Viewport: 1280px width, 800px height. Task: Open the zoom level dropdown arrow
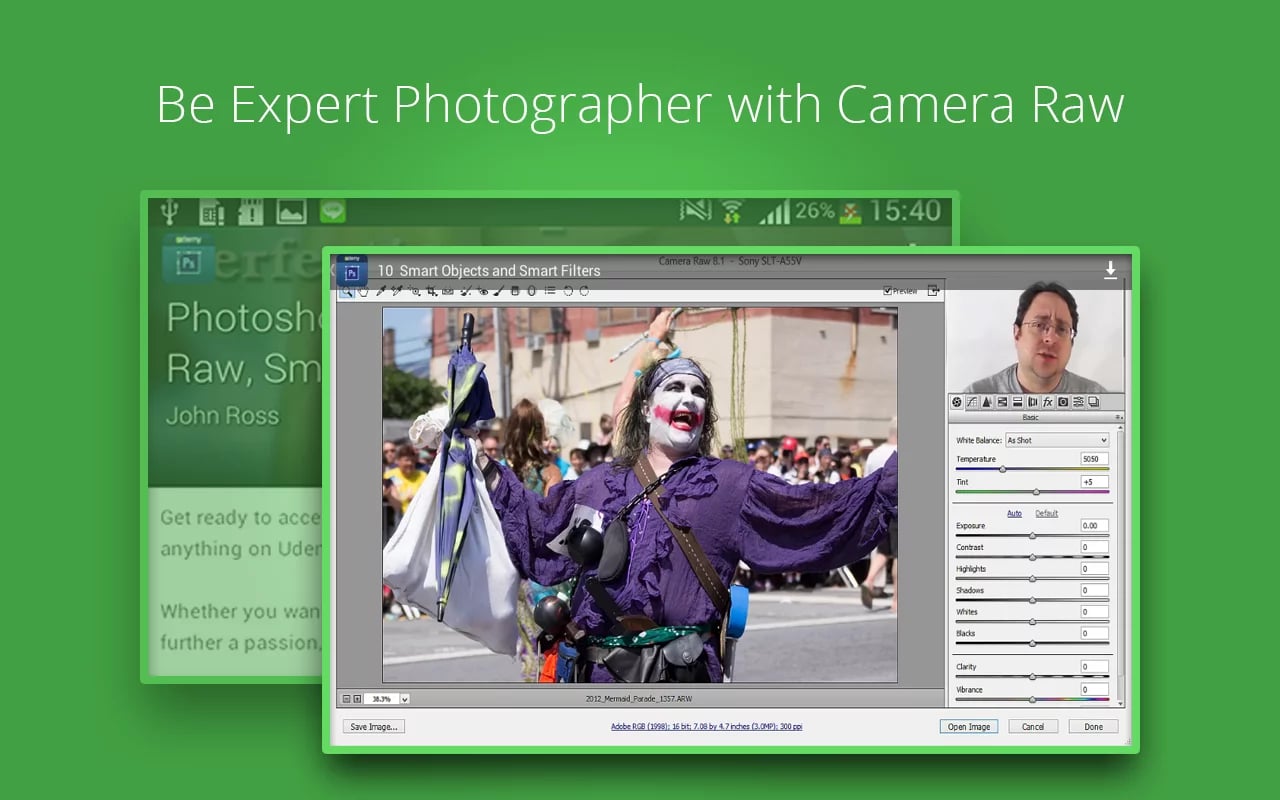tap(404, 699)
